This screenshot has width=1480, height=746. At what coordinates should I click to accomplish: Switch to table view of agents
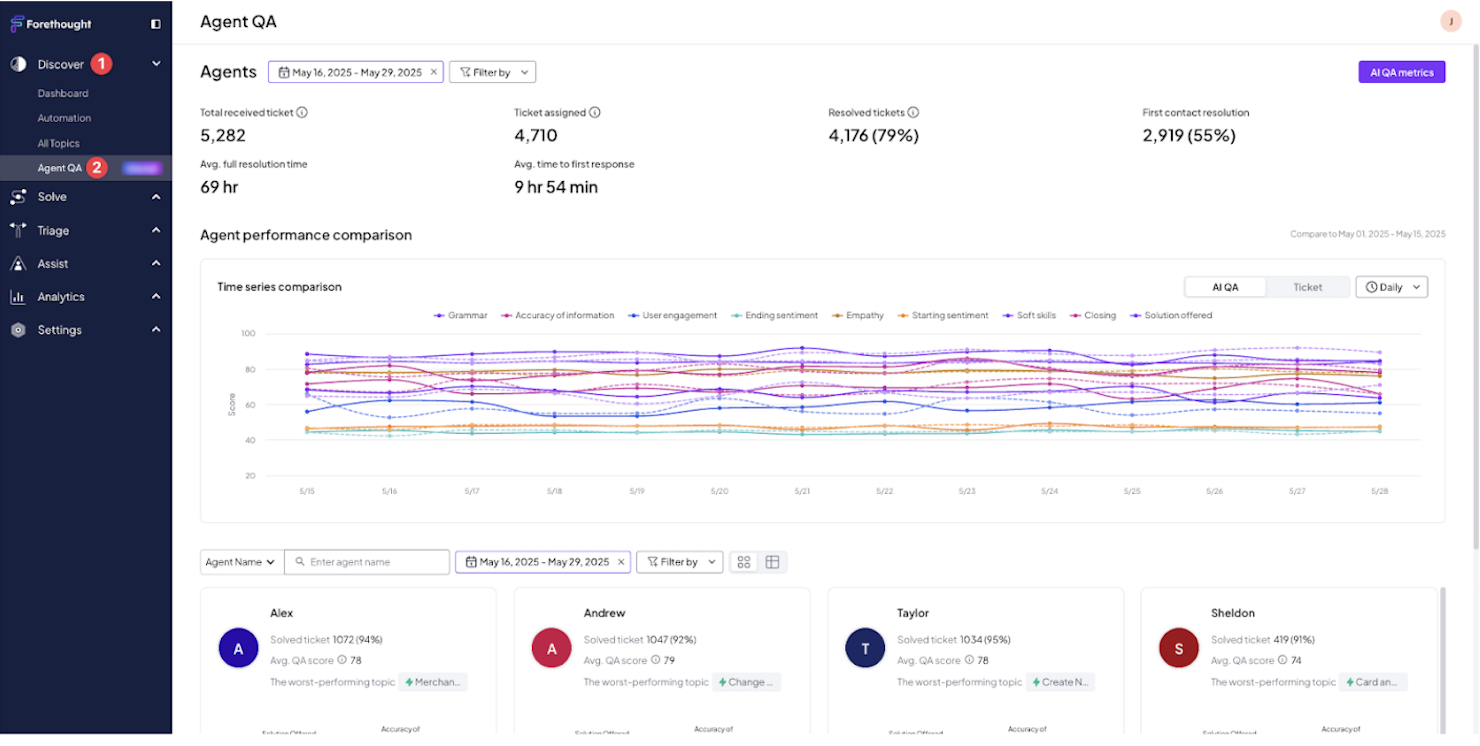coord(772,561)
